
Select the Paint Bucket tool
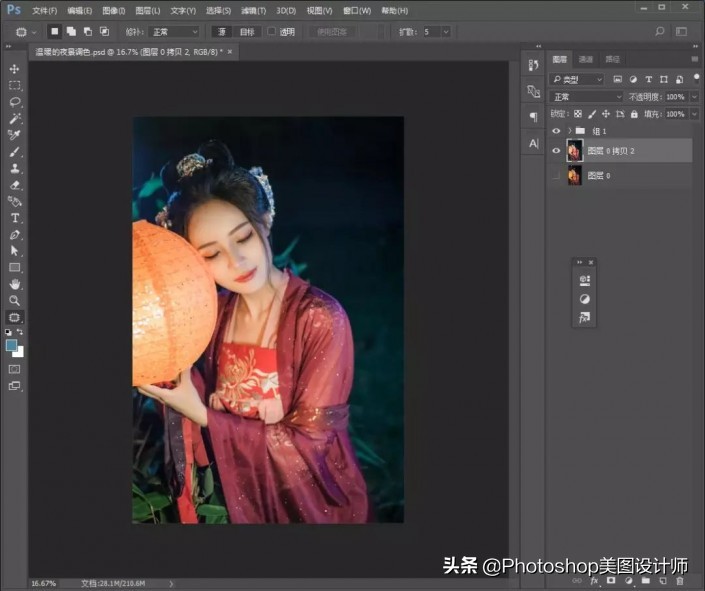[14, 201]
